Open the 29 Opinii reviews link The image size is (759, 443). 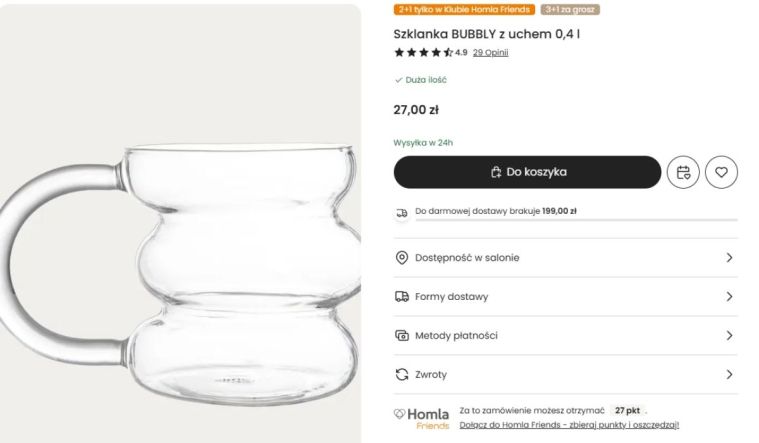click(490, 52)
